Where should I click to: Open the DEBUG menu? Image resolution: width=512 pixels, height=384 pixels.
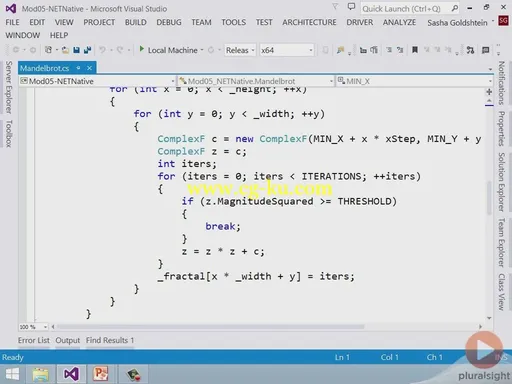click(169, 22)
